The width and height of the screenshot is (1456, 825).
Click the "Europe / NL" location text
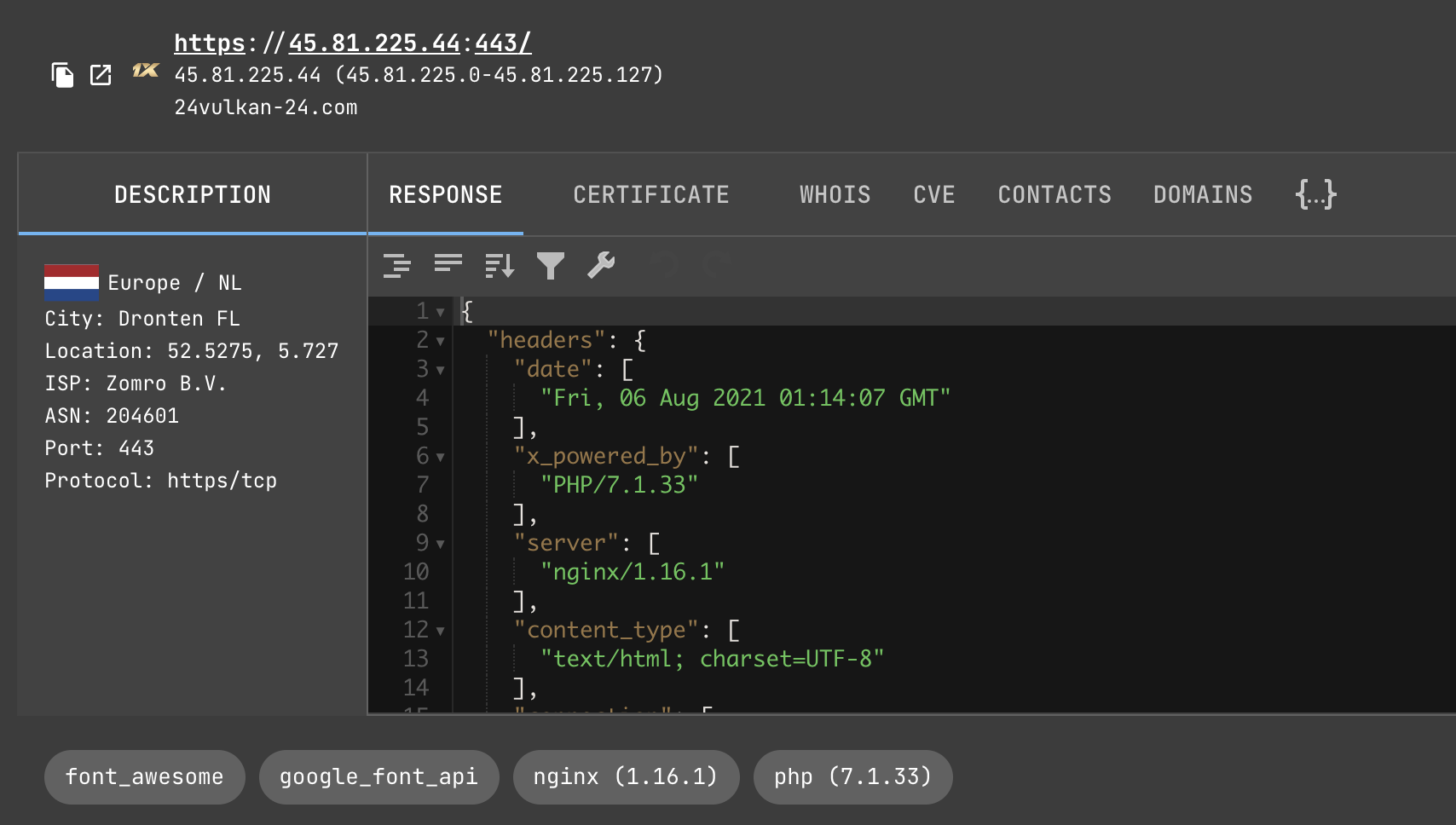point(175,283)
